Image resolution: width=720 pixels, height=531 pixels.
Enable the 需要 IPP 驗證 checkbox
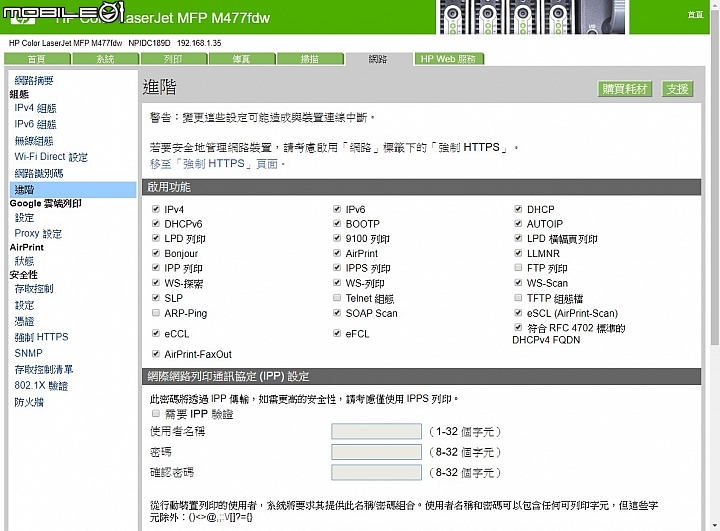156,414
